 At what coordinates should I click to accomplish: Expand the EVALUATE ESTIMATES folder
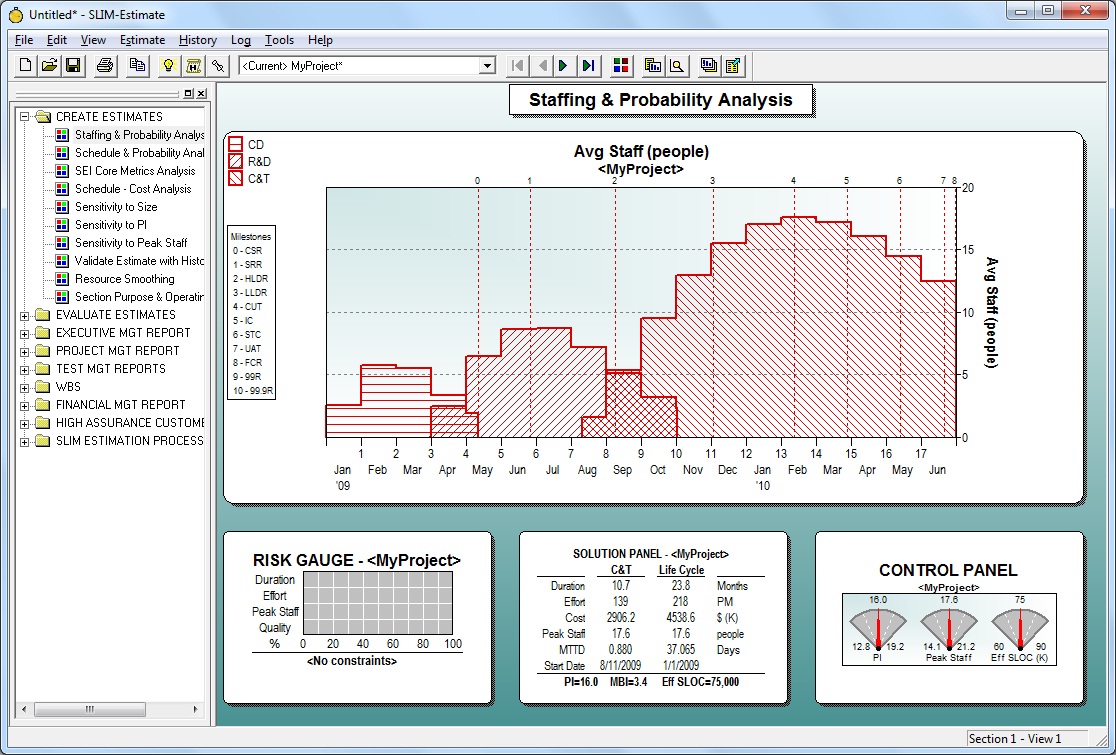[x=24, y=315]
